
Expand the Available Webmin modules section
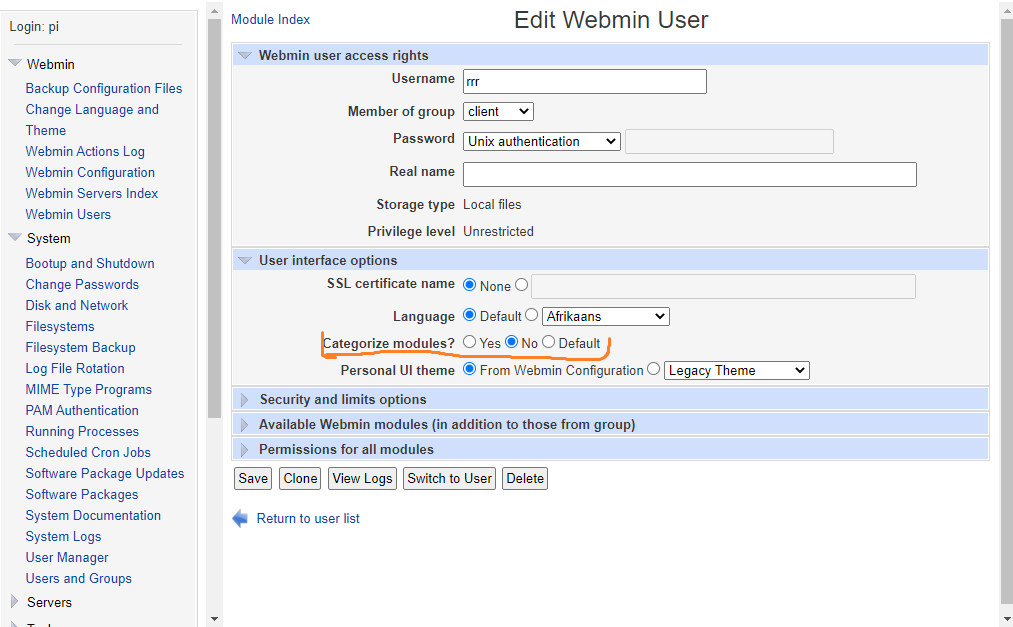pos(244,426)
